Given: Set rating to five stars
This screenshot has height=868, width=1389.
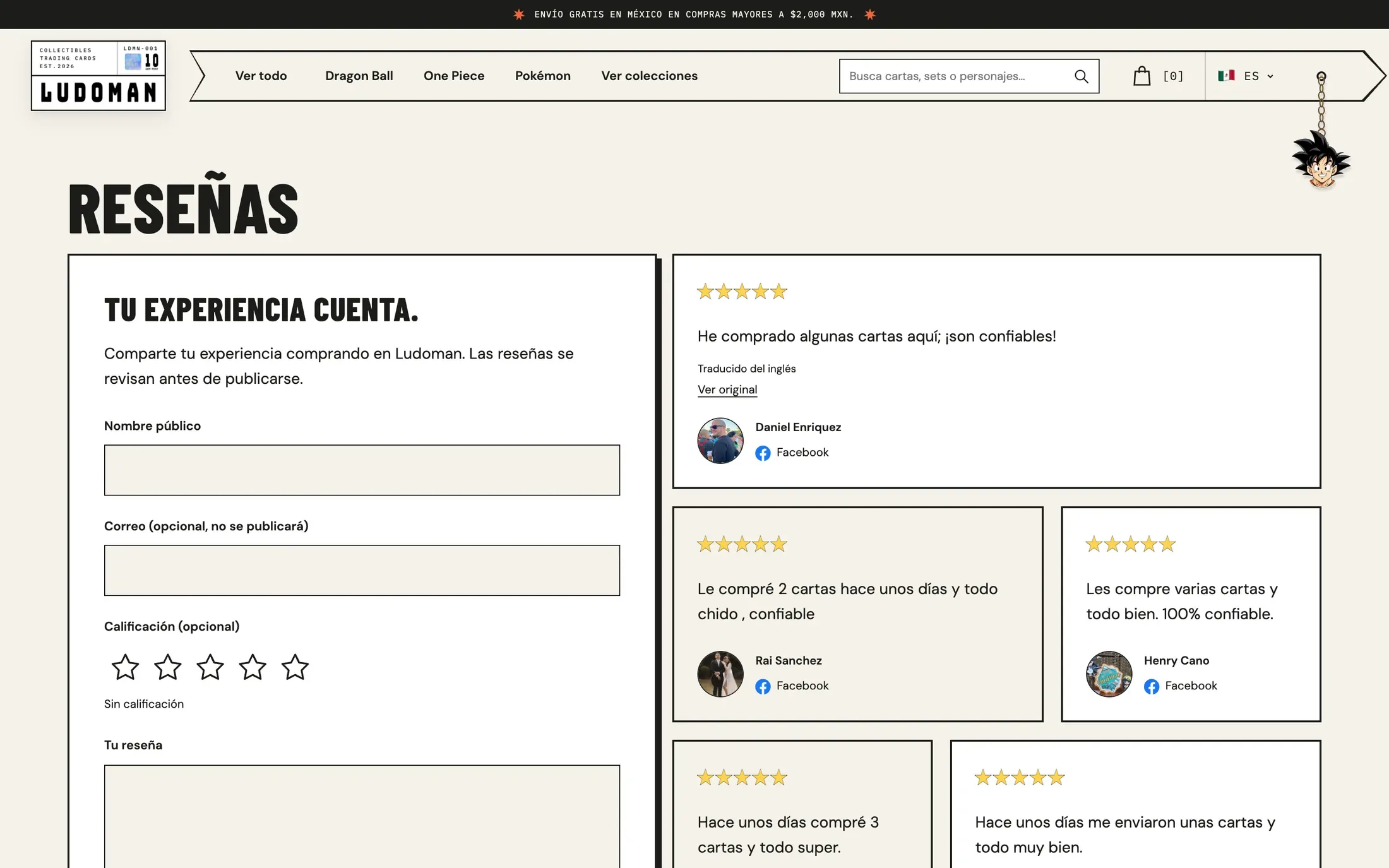Looking at the screenshot, I should 295,667.
